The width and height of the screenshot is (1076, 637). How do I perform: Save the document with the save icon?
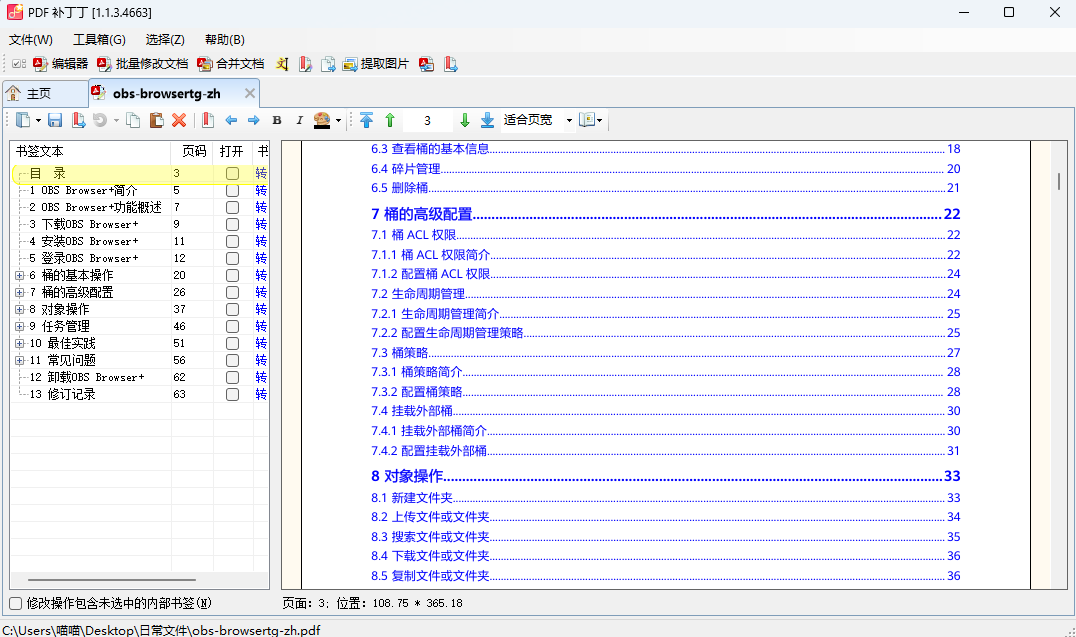click(54, 120)
